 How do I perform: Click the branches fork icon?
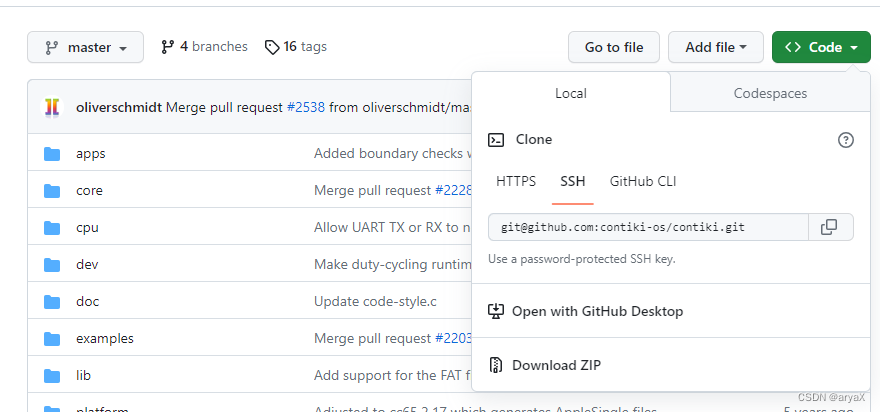(167, 47)
